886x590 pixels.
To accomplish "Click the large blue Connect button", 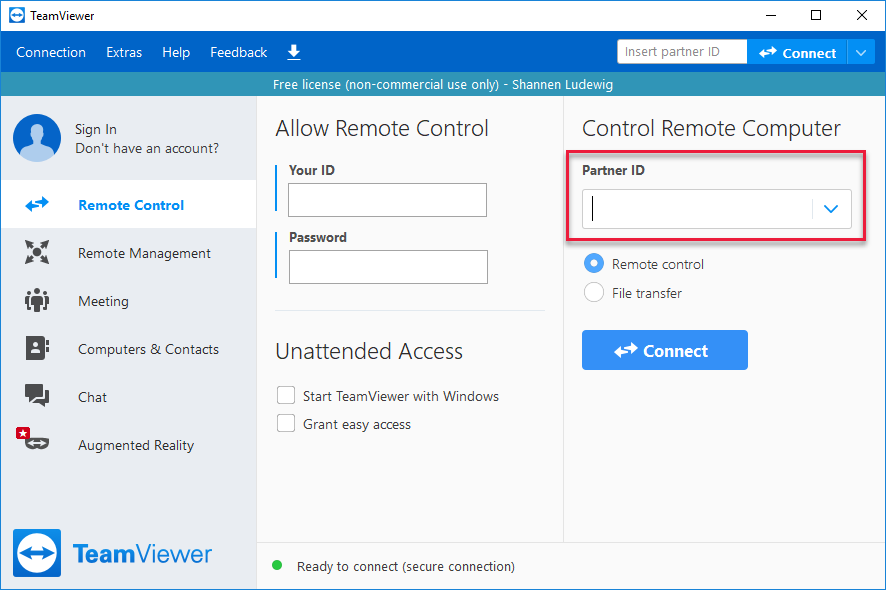I will [664, 350].
